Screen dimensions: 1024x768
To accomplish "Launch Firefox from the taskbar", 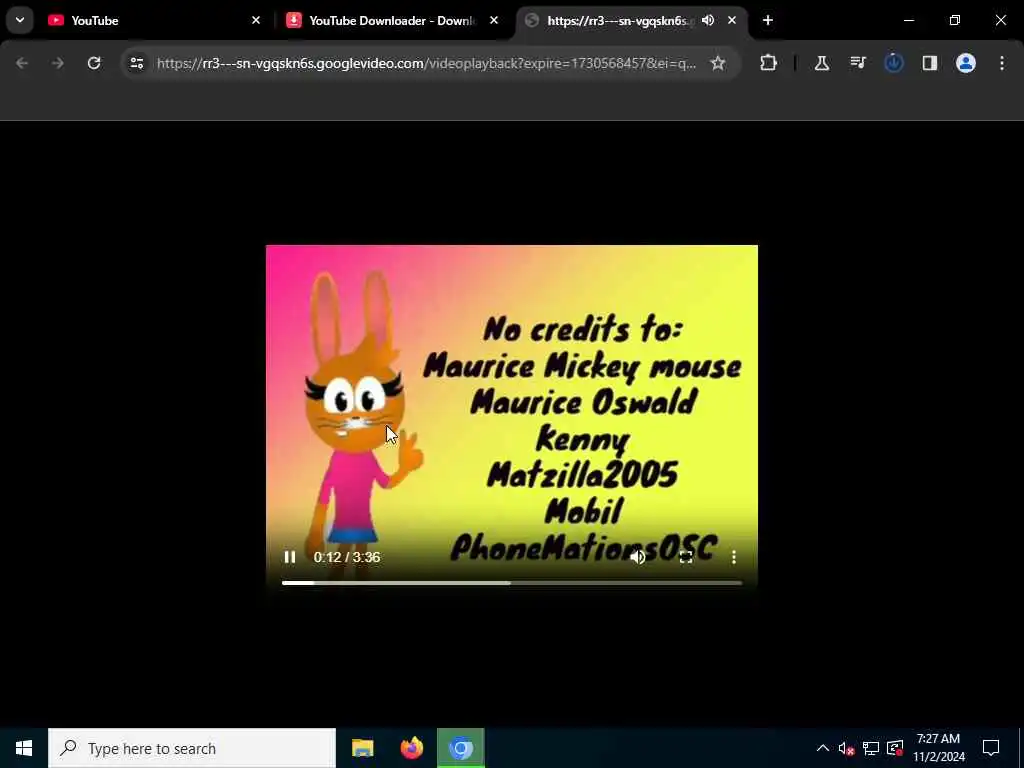I will [411, 748].
